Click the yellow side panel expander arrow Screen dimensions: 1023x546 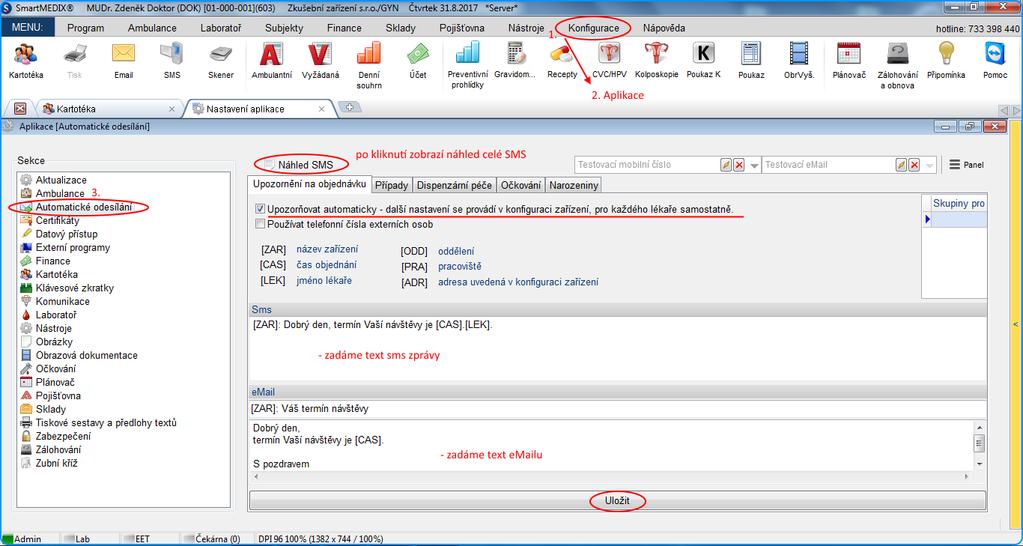click(x=1016, y=324)
